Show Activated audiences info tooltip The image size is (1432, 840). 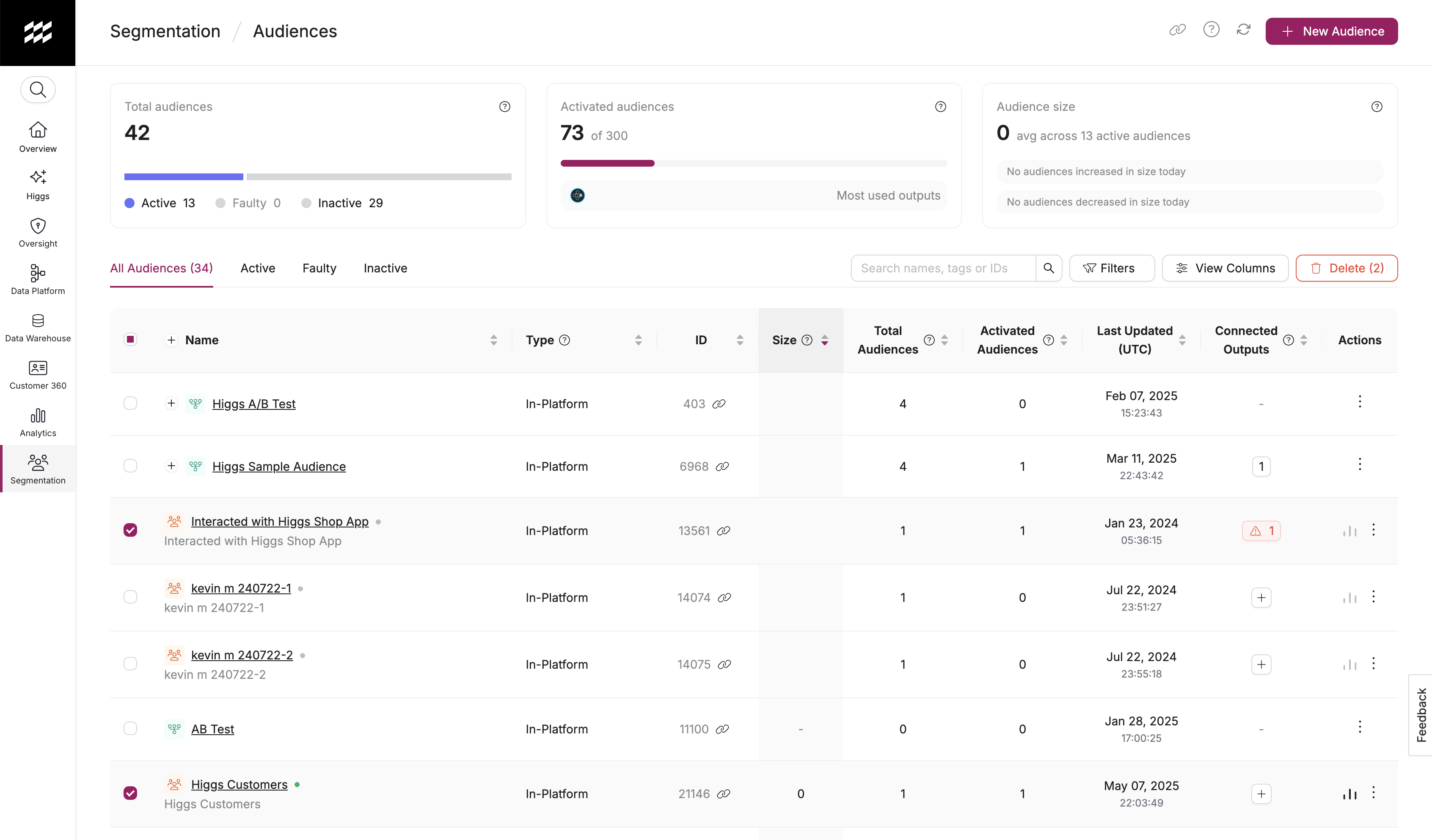(x=940, y=106)
